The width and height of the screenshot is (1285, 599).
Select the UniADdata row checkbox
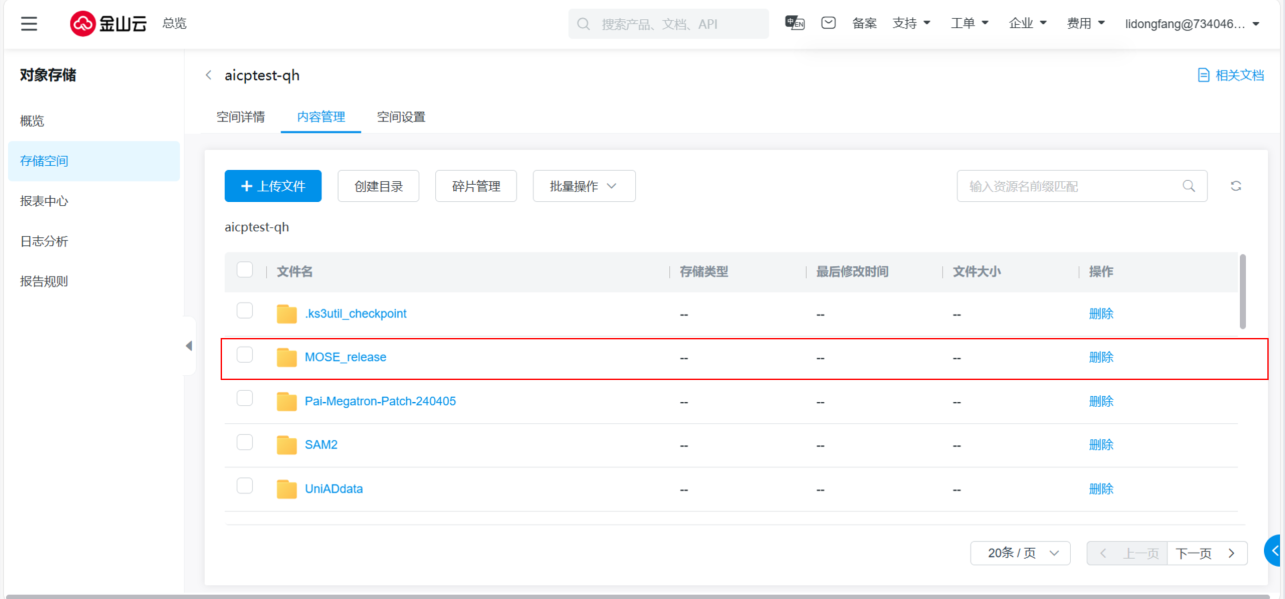coord(245,486)
